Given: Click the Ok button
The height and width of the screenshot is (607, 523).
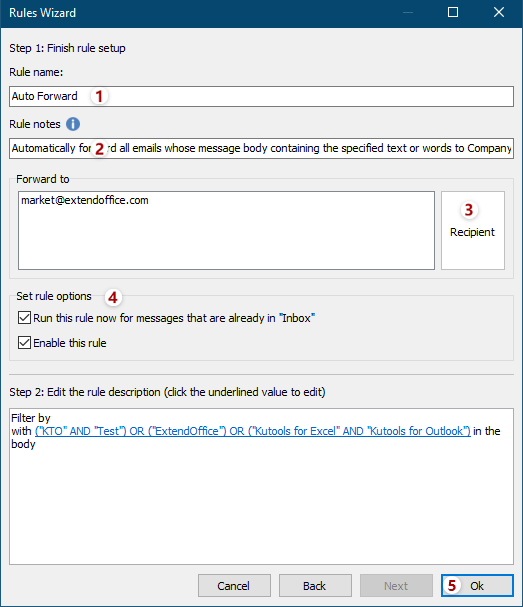Looking at the screenshot, I should coord(477,586).
